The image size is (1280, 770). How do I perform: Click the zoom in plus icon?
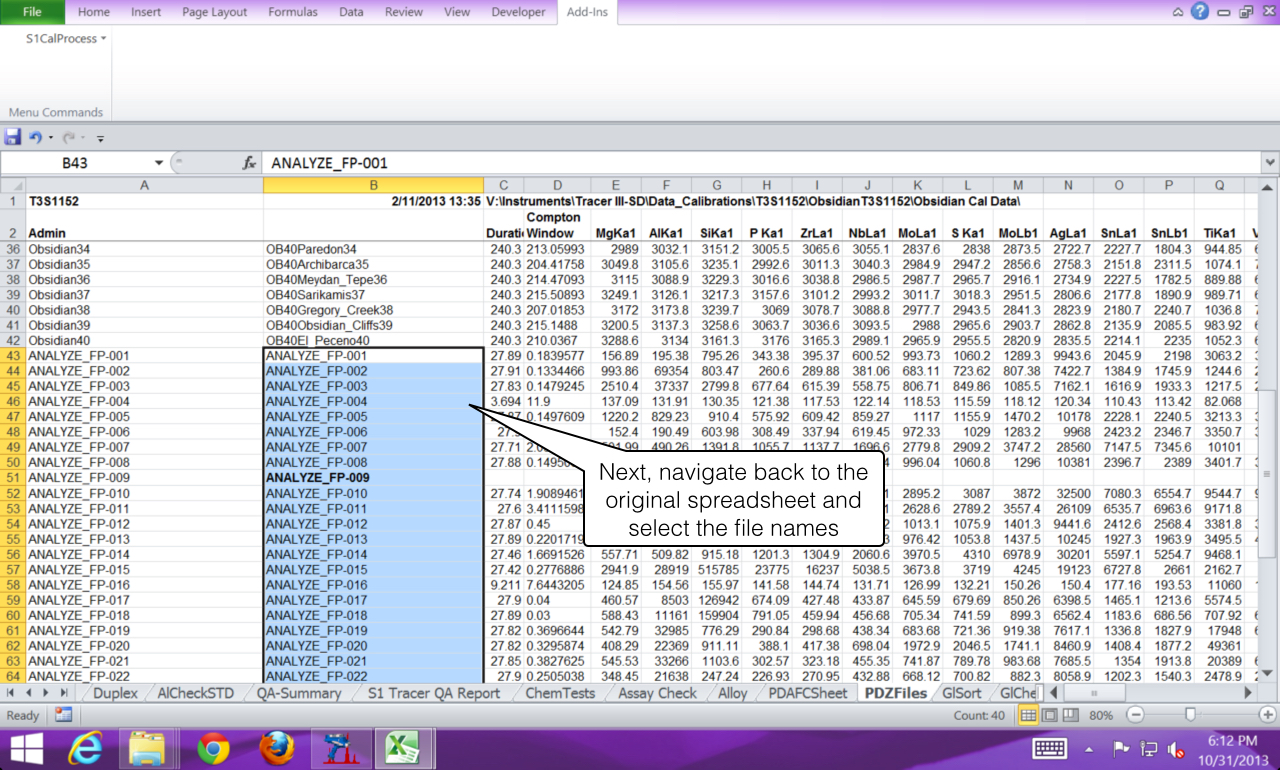(1267, 715)
